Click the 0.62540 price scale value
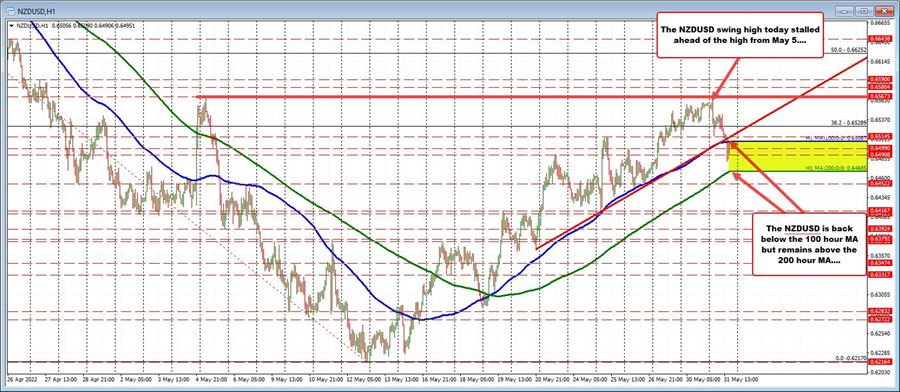The image size is (900, 392). (880, 333)
